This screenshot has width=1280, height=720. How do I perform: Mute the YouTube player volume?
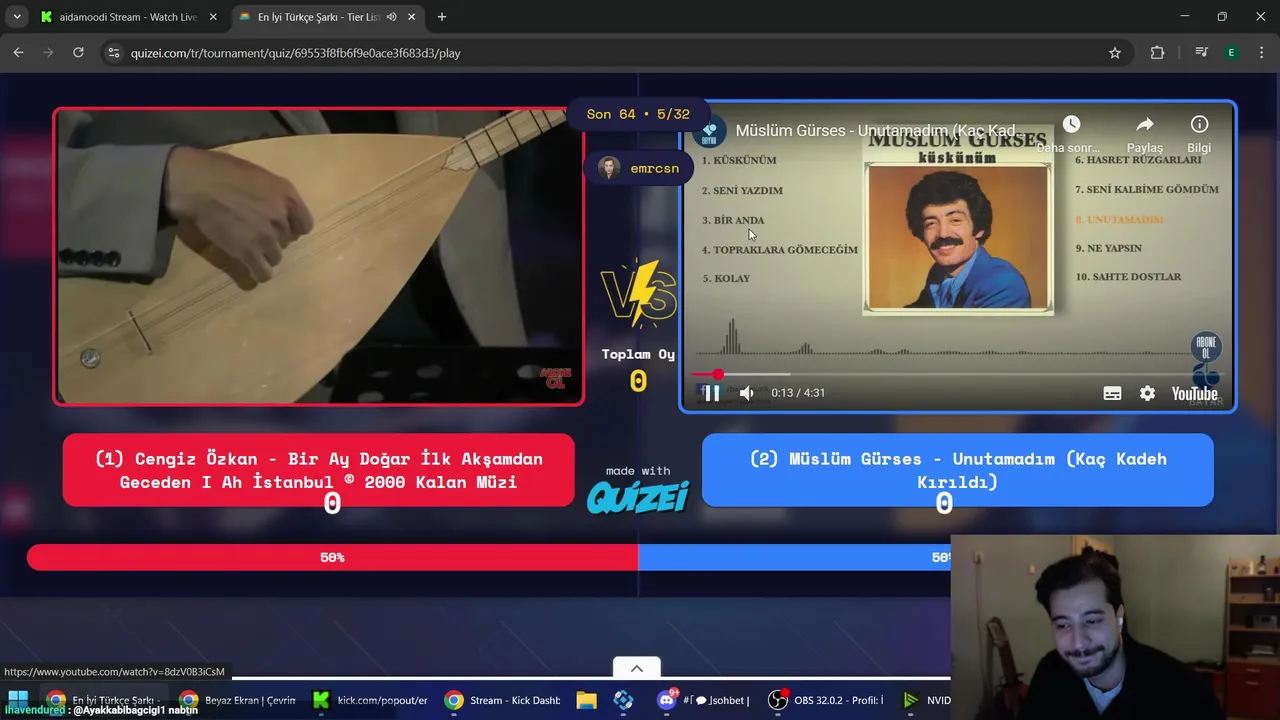click(746, 393)
